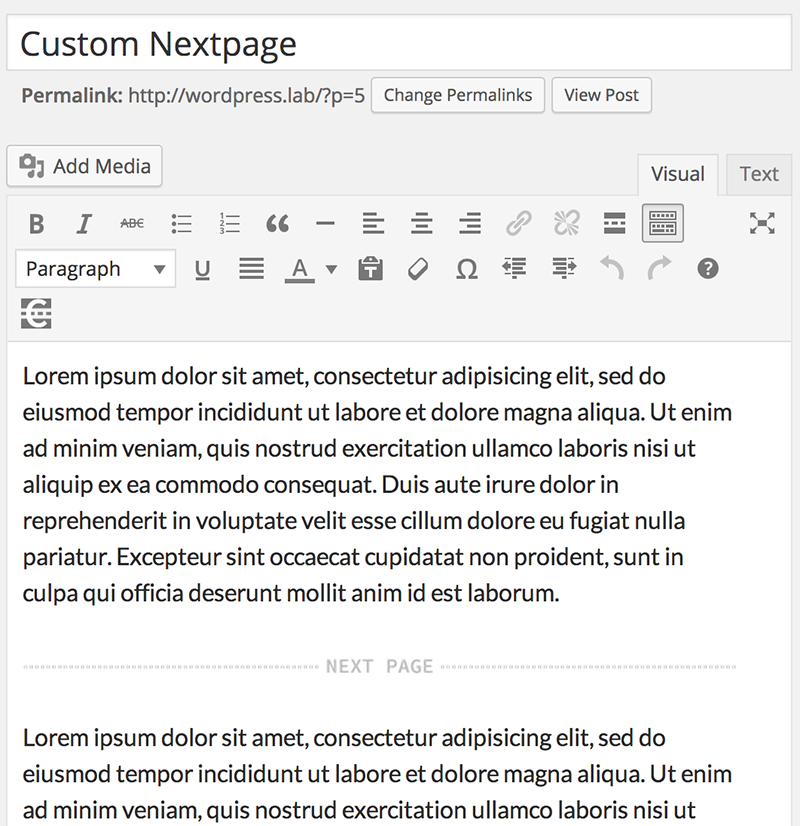Click the Change Permalinks button

pos(458,95)
